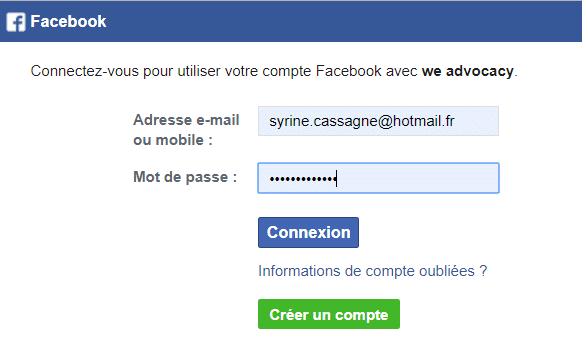Image resolution: width=582 pixels, height=362 pixels.
Task: Click the Facebook logo icon
Action: point(16,22)
